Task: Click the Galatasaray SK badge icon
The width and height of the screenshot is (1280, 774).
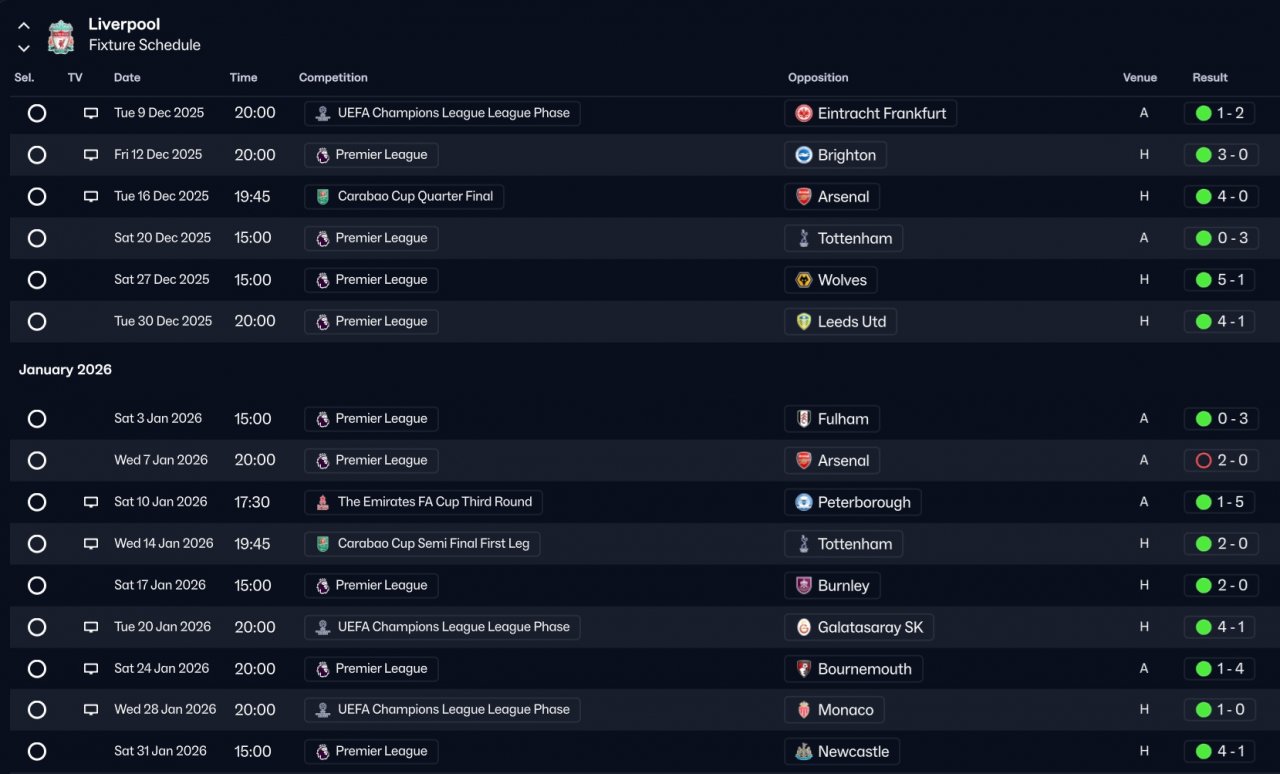Action: 803,627
